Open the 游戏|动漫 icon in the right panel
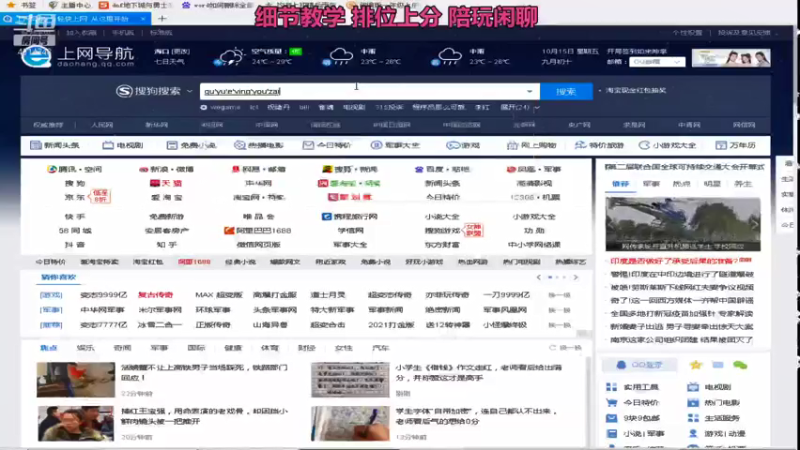The width and height of the screenshot is (800, 450). 693,434
